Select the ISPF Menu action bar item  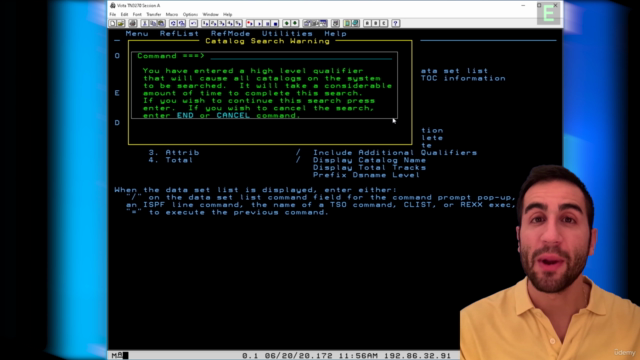[x=137, y=33]
